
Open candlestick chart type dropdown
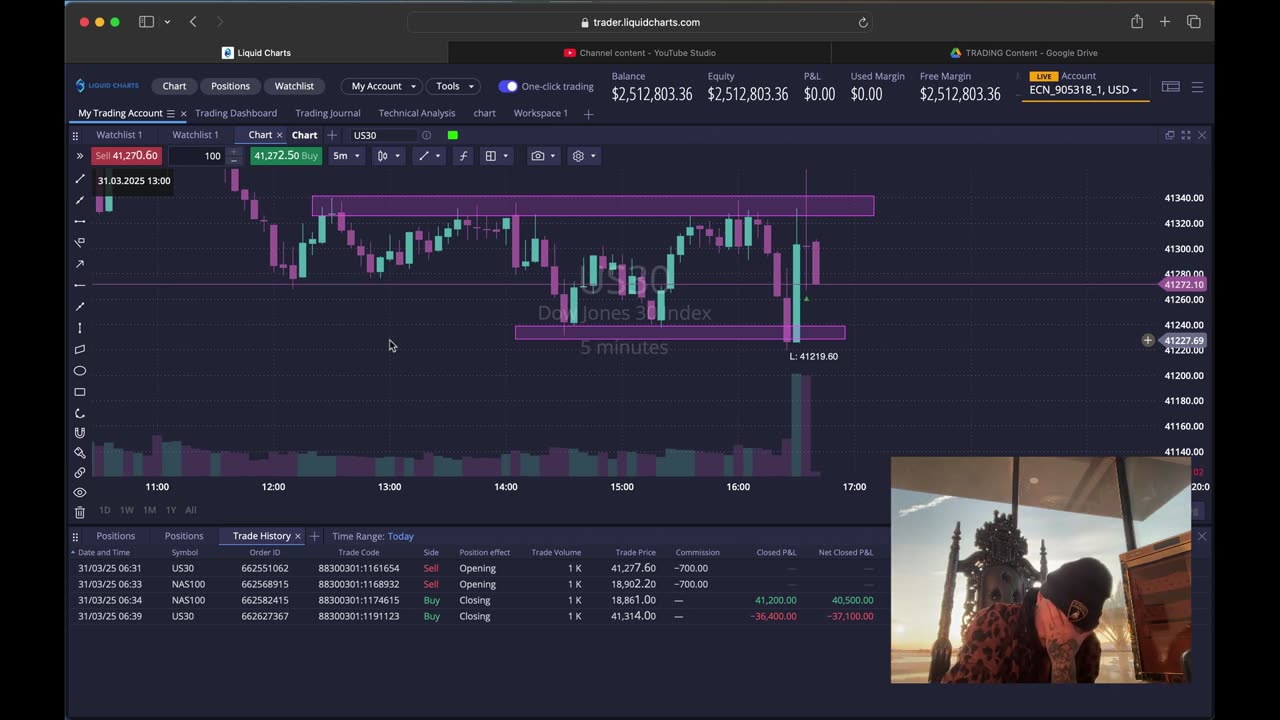pos(388,156)
